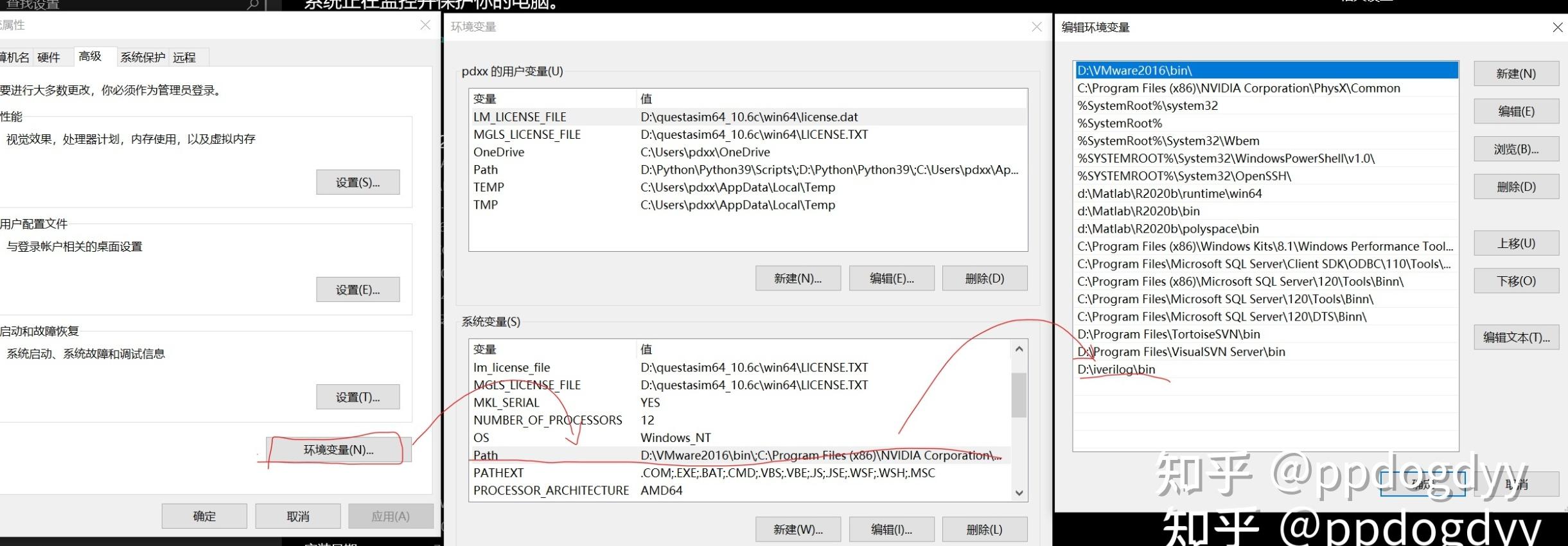Click the 变量 column header in system variables

(552, 349)
